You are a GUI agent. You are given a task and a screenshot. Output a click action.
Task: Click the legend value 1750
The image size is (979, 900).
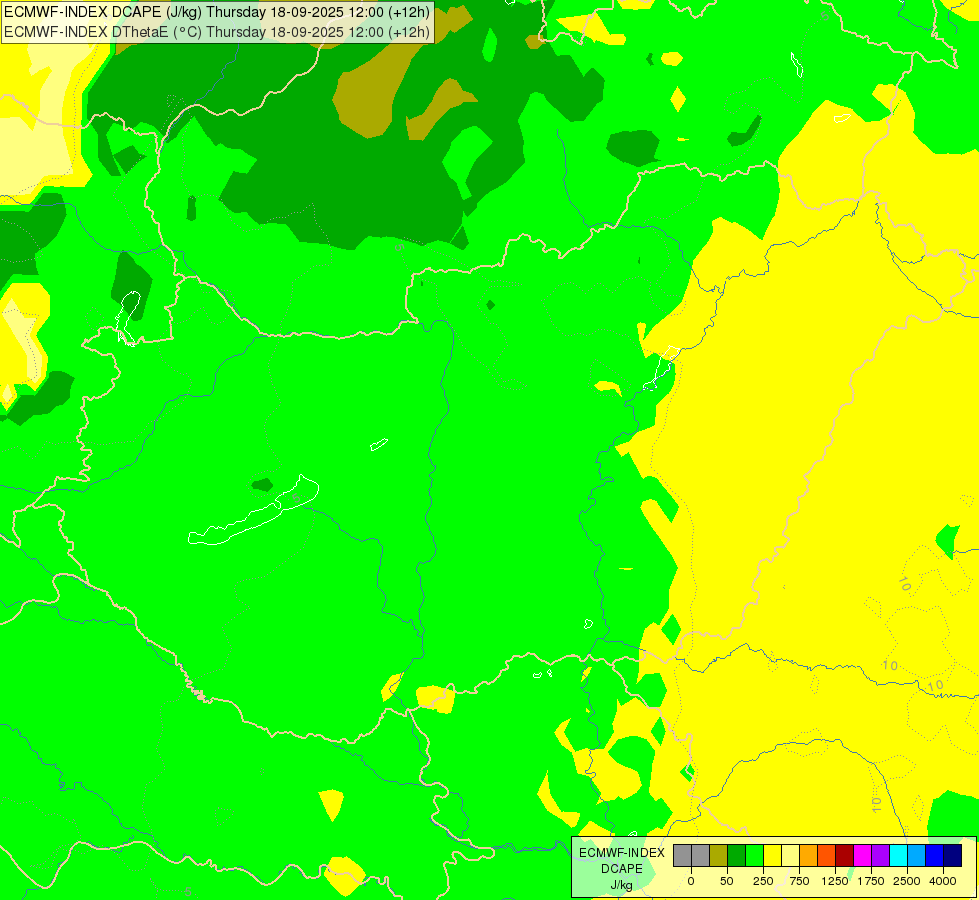pyautogui.click(x=871, y=881)
